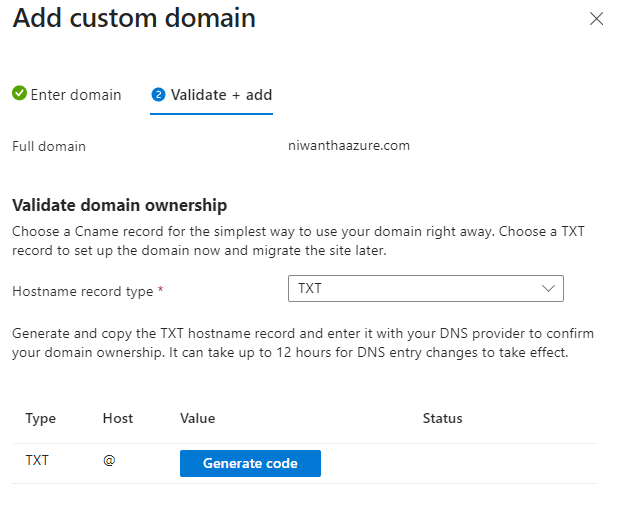Click the 12 hours DNS instructions paragraph

click(298, 343)
